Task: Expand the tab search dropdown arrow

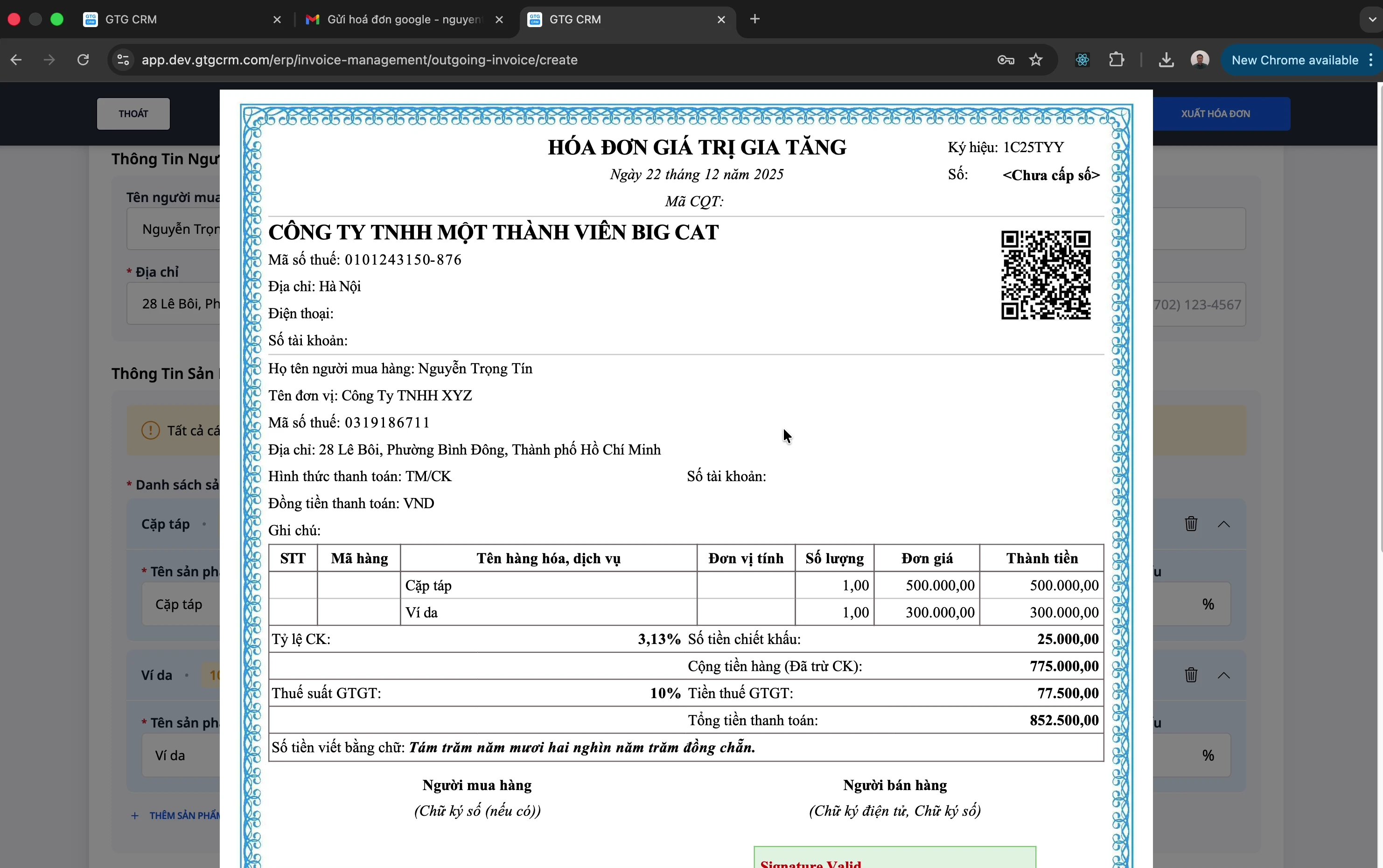Action: (x=1372, y=20)
